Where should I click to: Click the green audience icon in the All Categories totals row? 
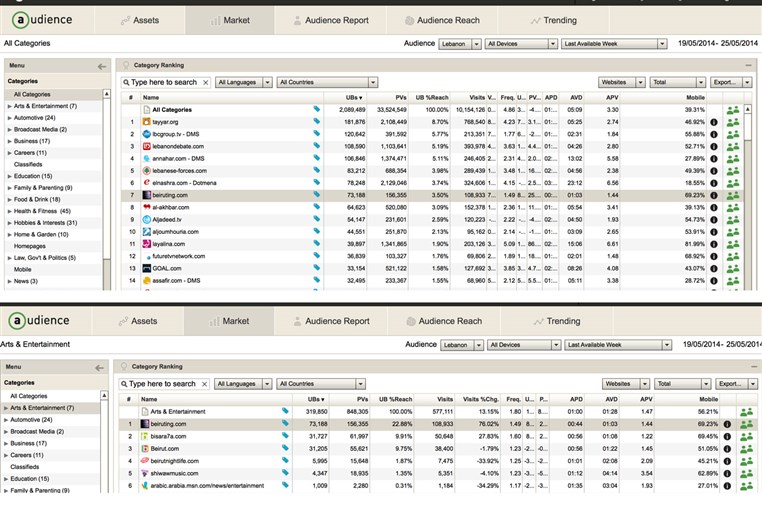point(732,110)
